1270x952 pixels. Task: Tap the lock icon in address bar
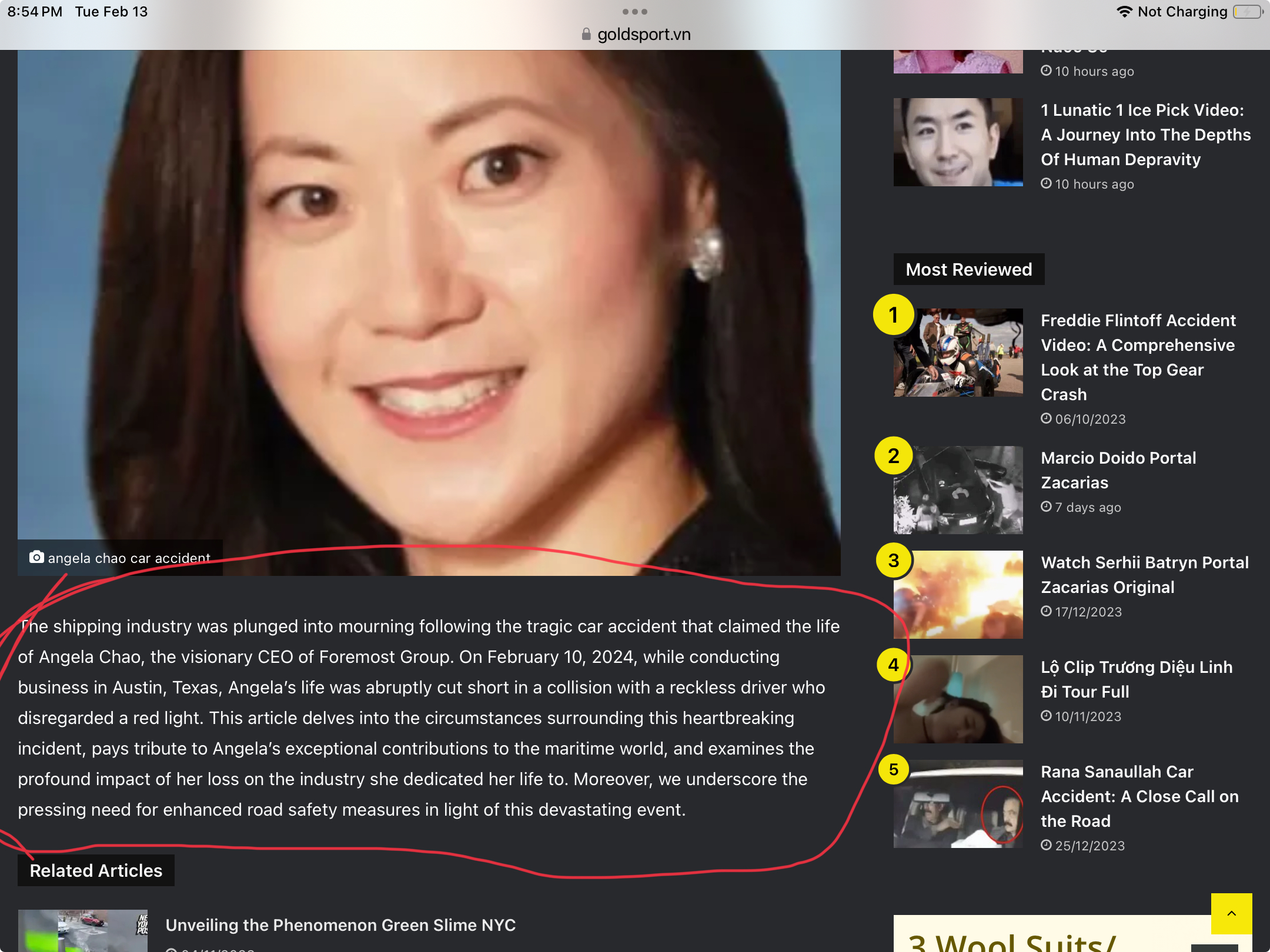pos(586,34)
